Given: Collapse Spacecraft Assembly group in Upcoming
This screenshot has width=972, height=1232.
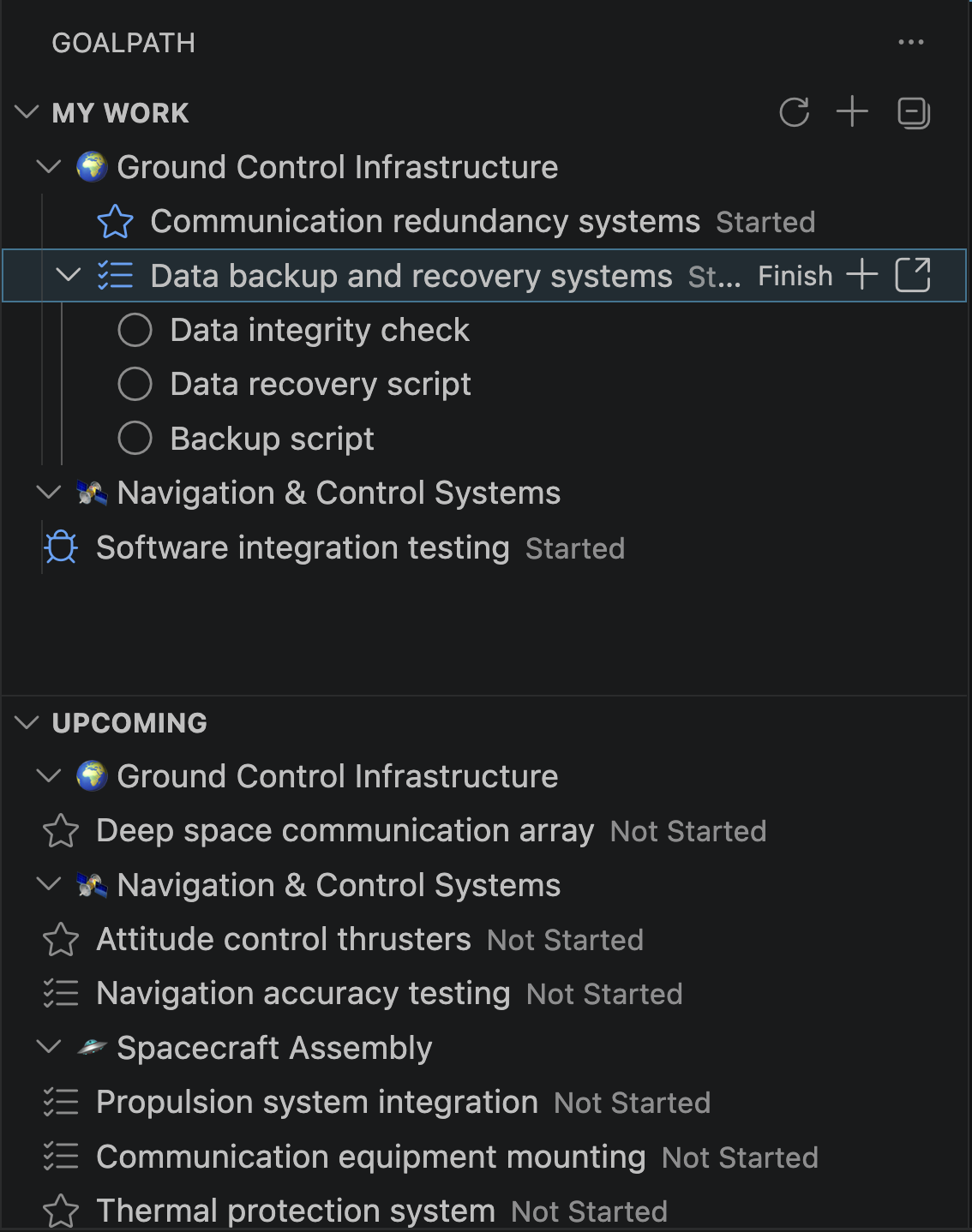Looking at the screenshot, I should 49,1047.
